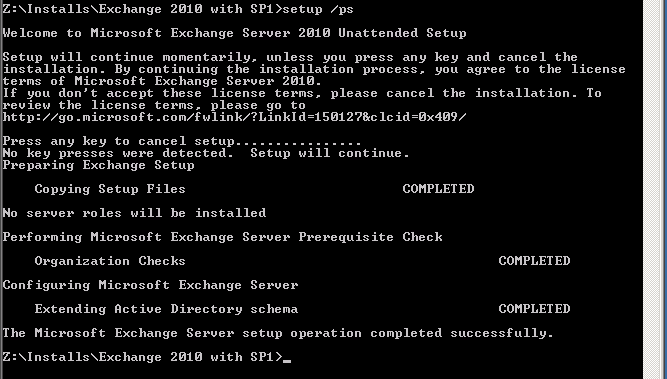Click the blinking cursor at the final prompt
This screenshot has height=379, width=667.
pos(287,361)
